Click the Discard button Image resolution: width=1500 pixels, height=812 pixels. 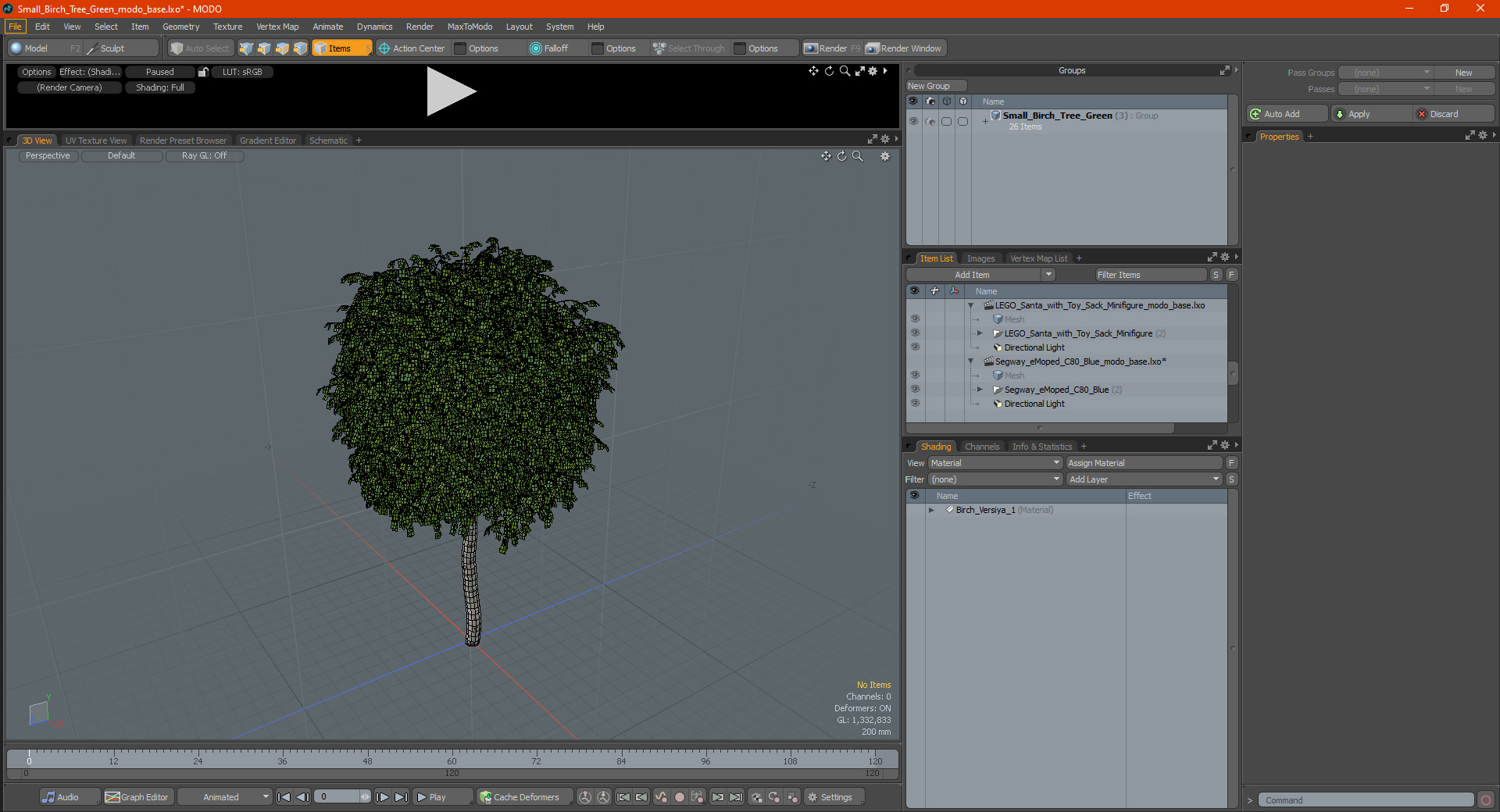tap(1453, 114)
